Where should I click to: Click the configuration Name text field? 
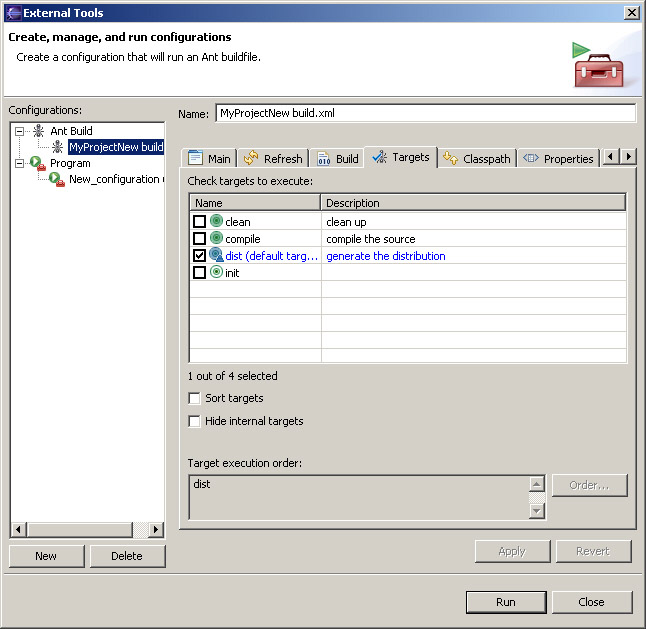pyautogui.click(x=425, y=113)
